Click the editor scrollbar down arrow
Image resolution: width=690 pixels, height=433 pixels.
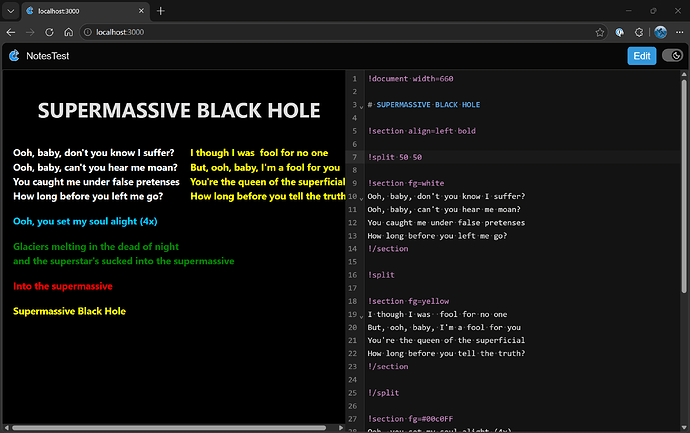[x=684, y=427]
